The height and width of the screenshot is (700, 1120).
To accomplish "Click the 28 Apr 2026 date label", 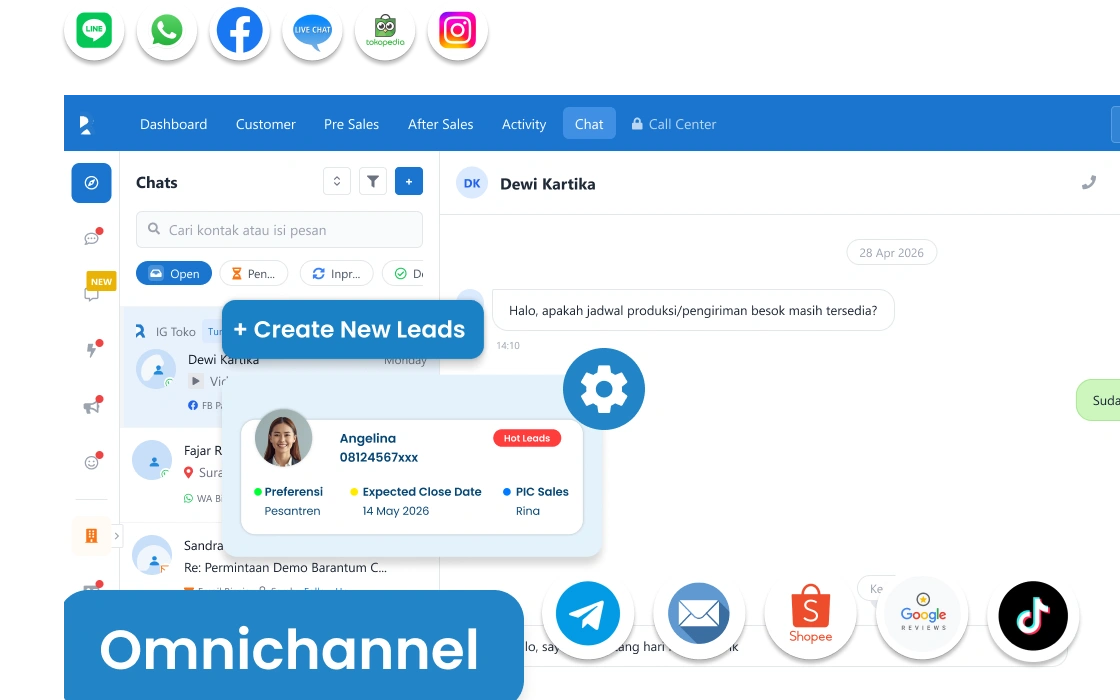I will pyautogui.click(x=891, y=252).
